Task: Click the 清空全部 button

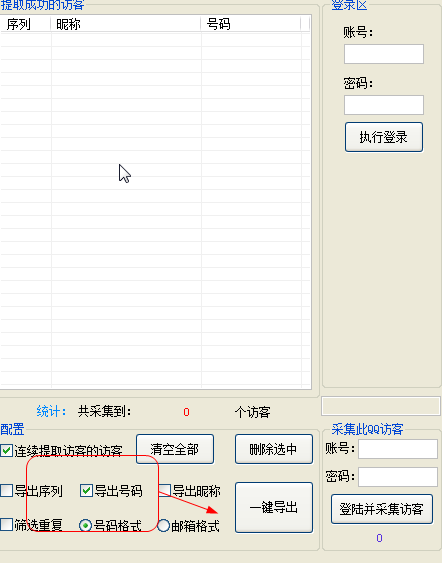Action: (x=175, y=449)
